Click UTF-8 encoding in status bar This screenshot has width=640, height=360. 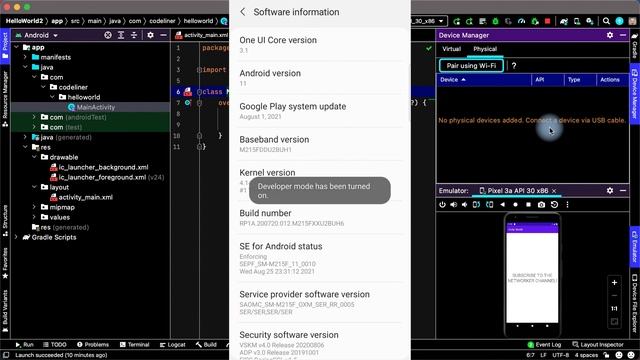[x=560, y=355]
